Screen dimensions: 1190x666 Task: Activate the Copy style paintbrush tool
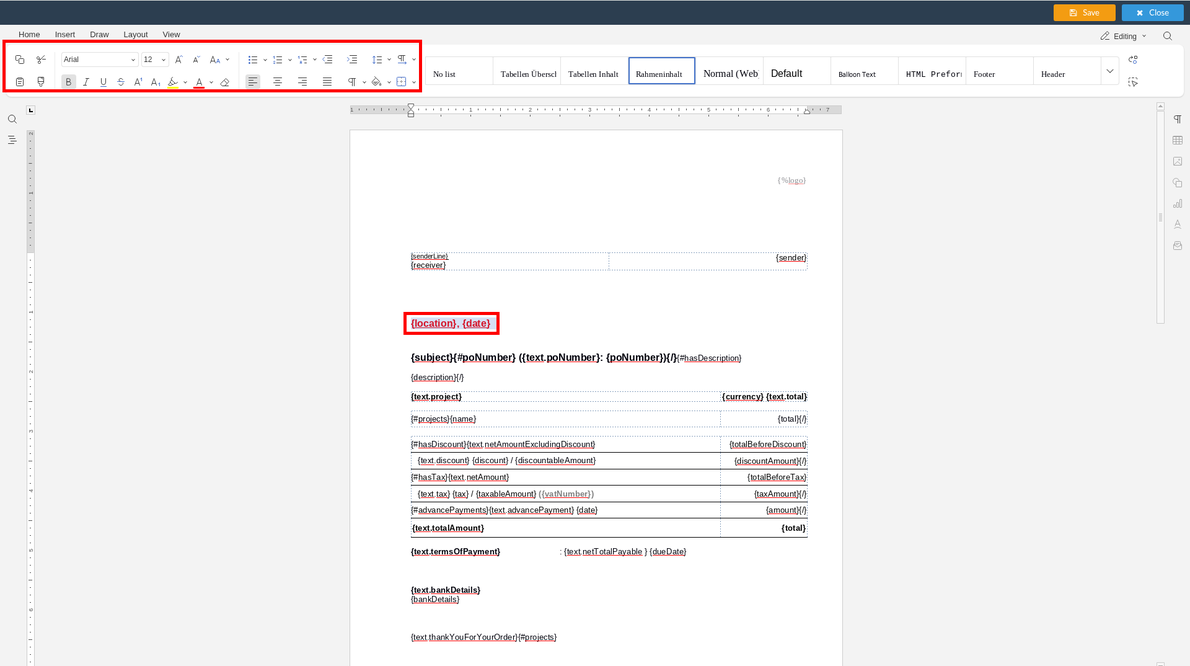point(41,82)
